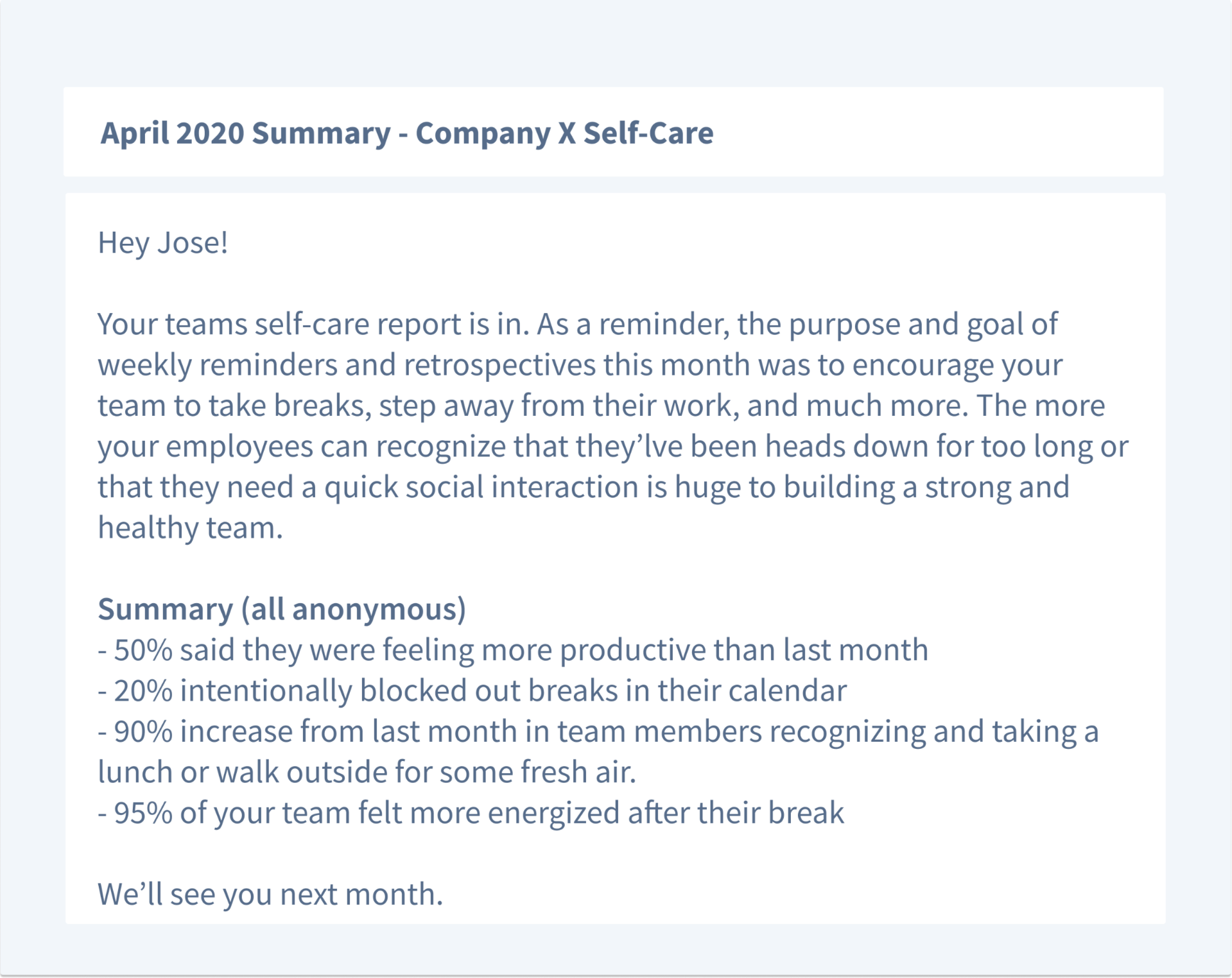The width and height of the screenshot is (1232, 978).
Task: Click the "Summary (all anonymous)" heading
Action: [x=282, y=609]
